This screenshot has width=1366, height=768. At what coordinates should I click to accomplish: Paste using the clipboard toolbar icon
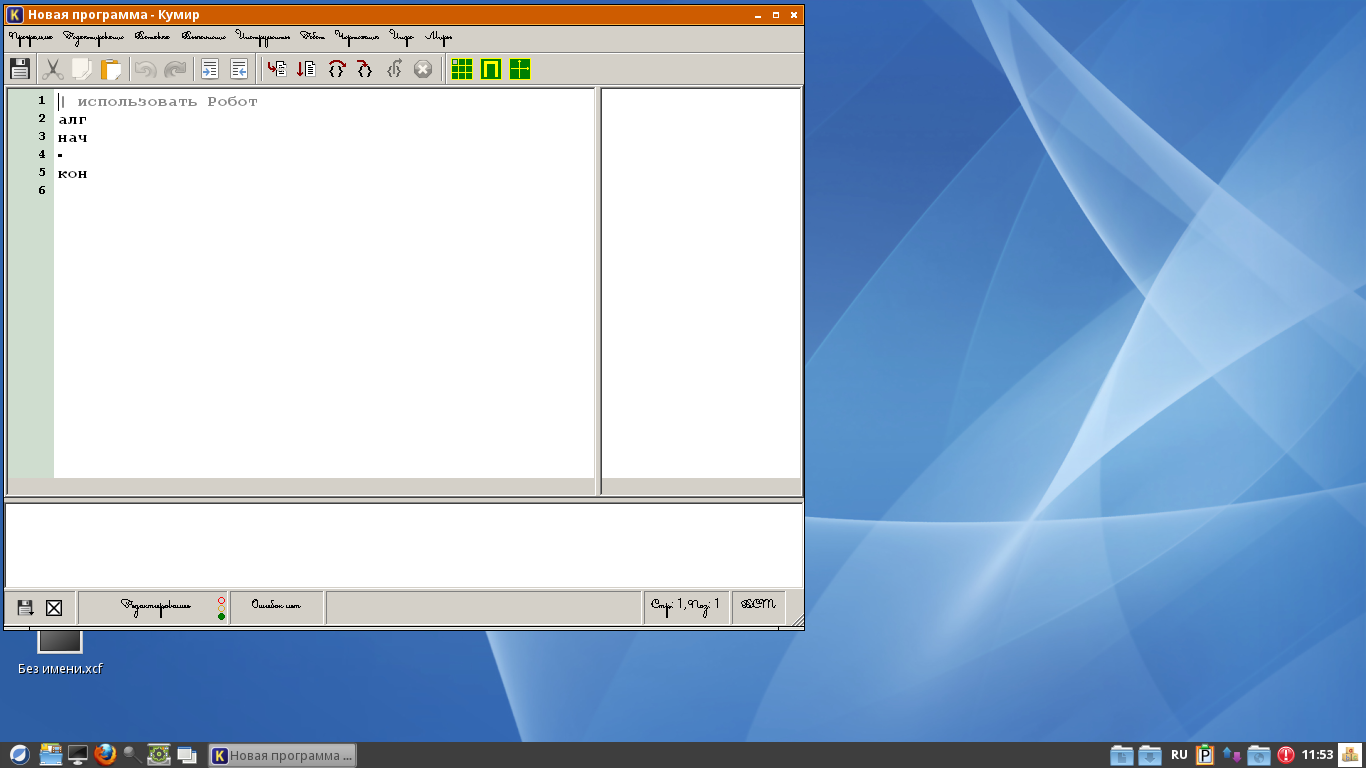pyautogui.click(x=111, y=69)
